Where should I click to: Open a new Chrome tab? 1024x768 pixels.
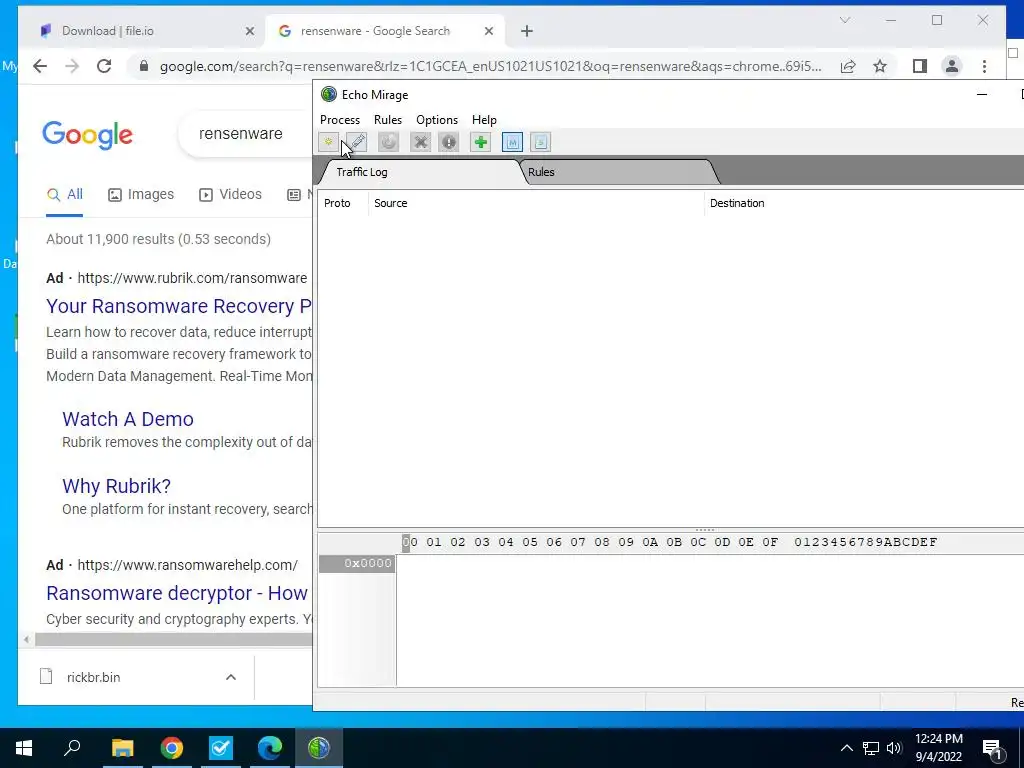[527, 31]
